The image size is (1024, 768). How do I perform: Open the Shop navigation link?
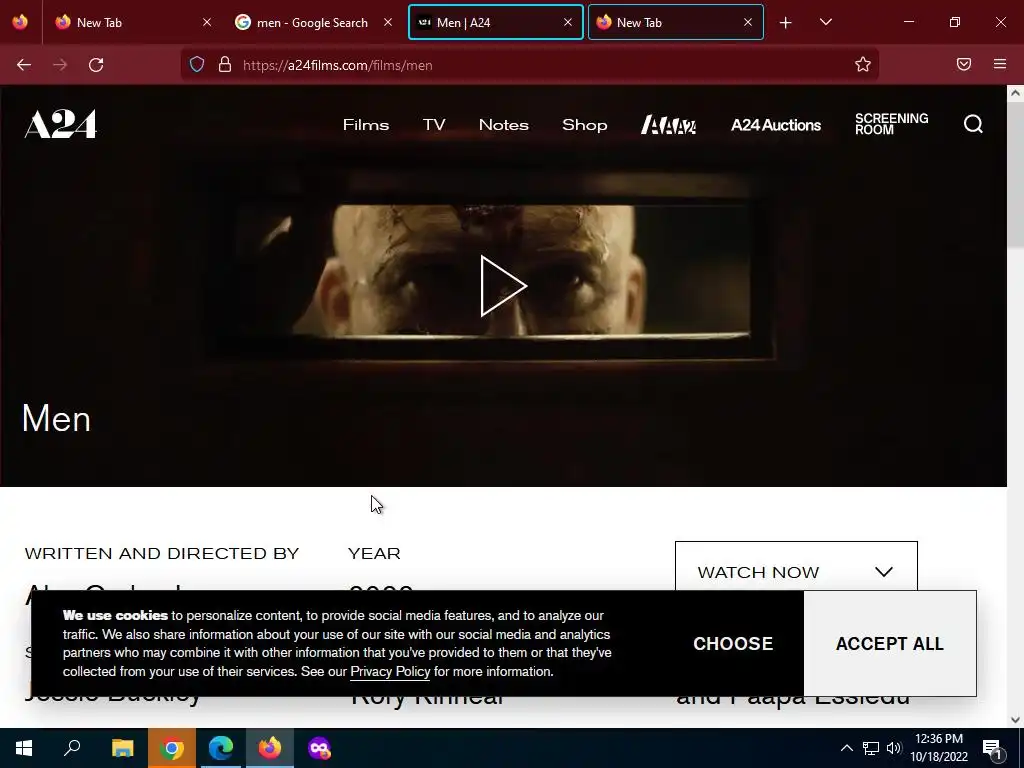click(x=584, y=125)
